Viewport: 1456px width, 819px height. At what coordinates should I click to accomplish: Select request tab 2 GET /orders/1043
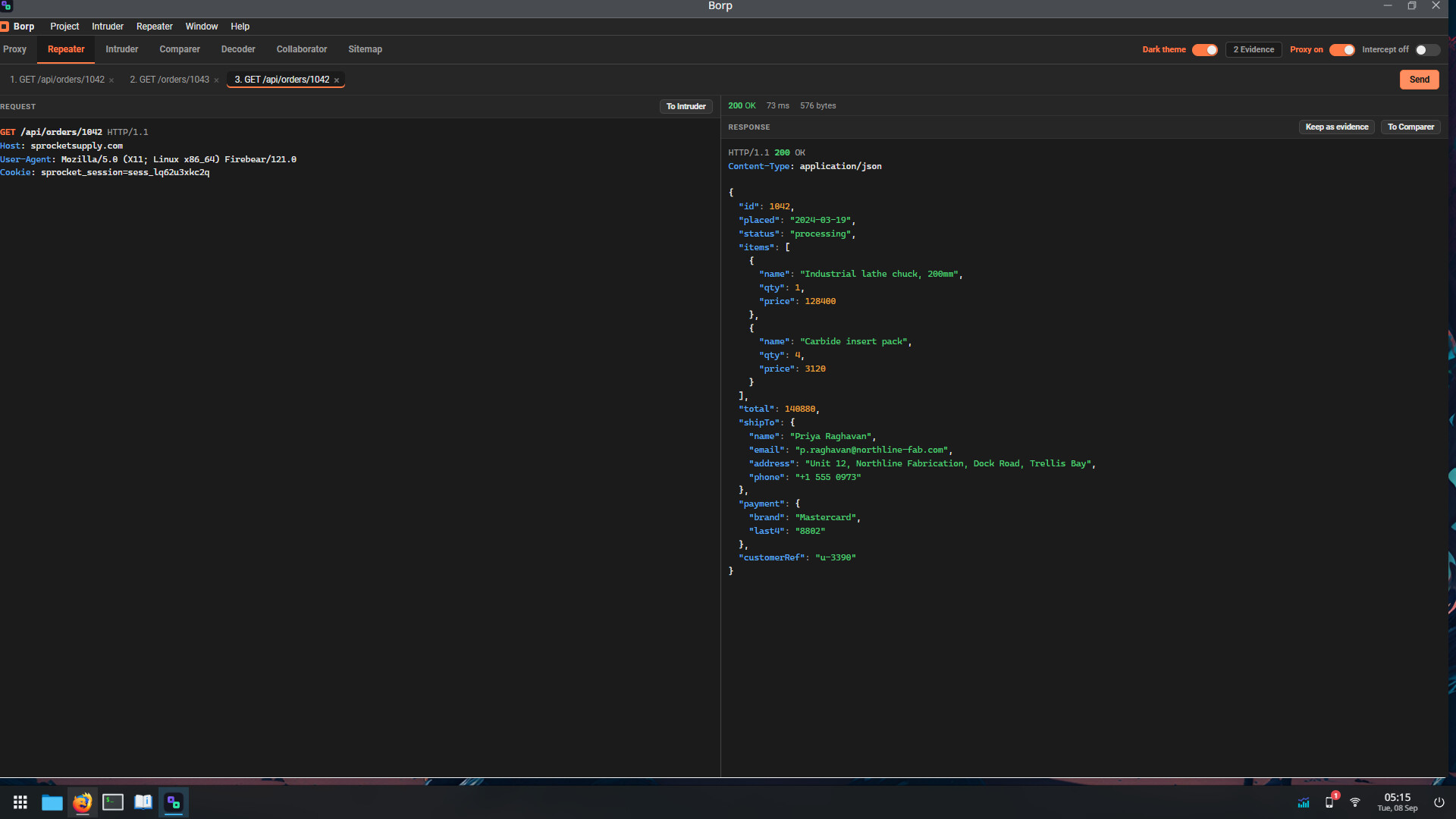[x=169, y=80]
